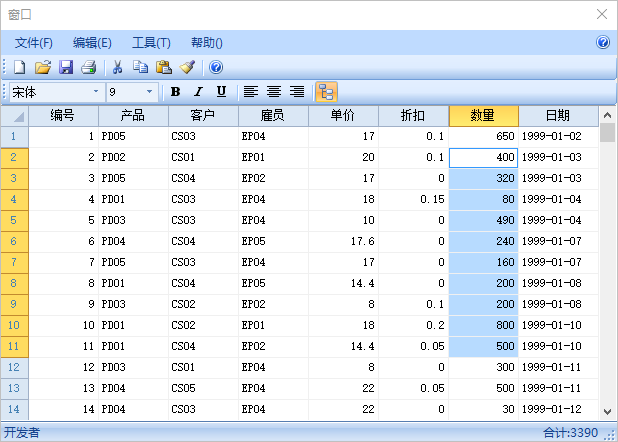Cut selection with the scissors icon
The height and width of the screenshot is (442, 618).
tap(117, 67)
